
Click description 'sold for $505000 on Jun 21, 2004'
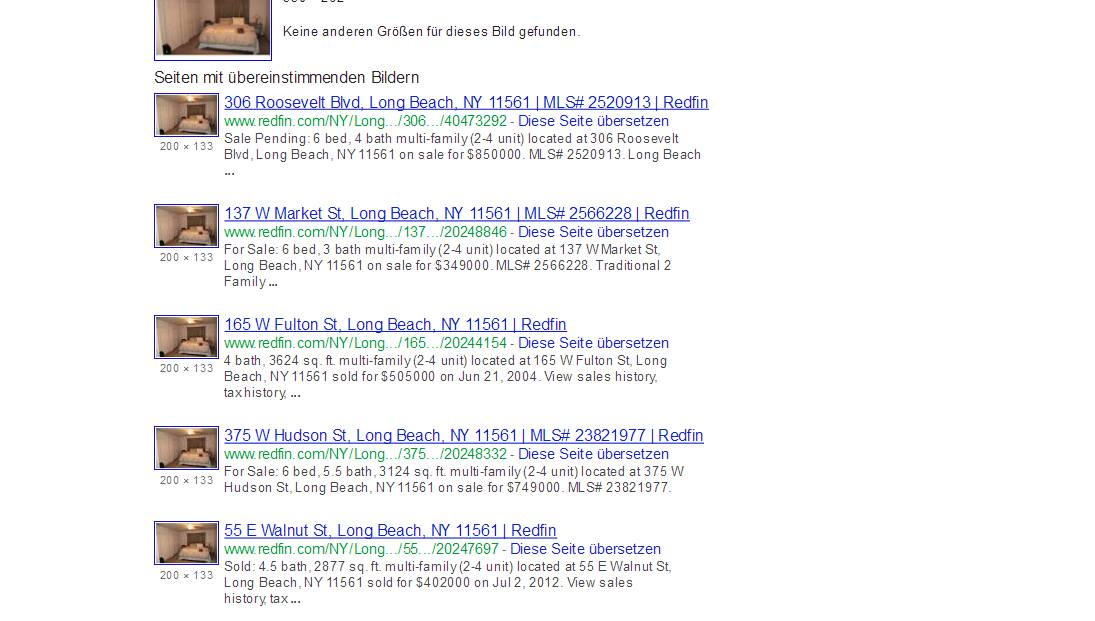[446, 377]
